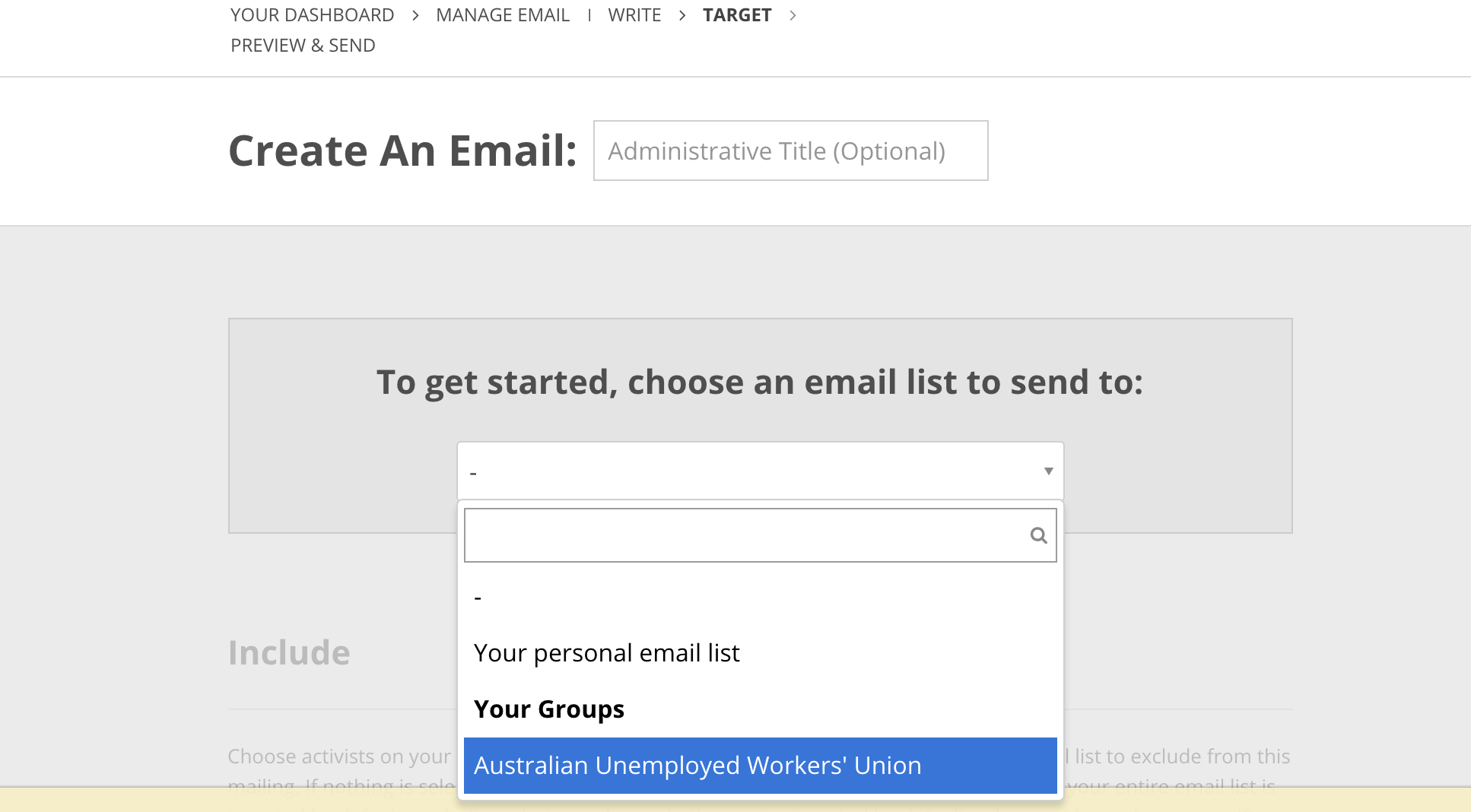
Task: Click the chevron after YOUR DASHBOARD
Action: 415,15
